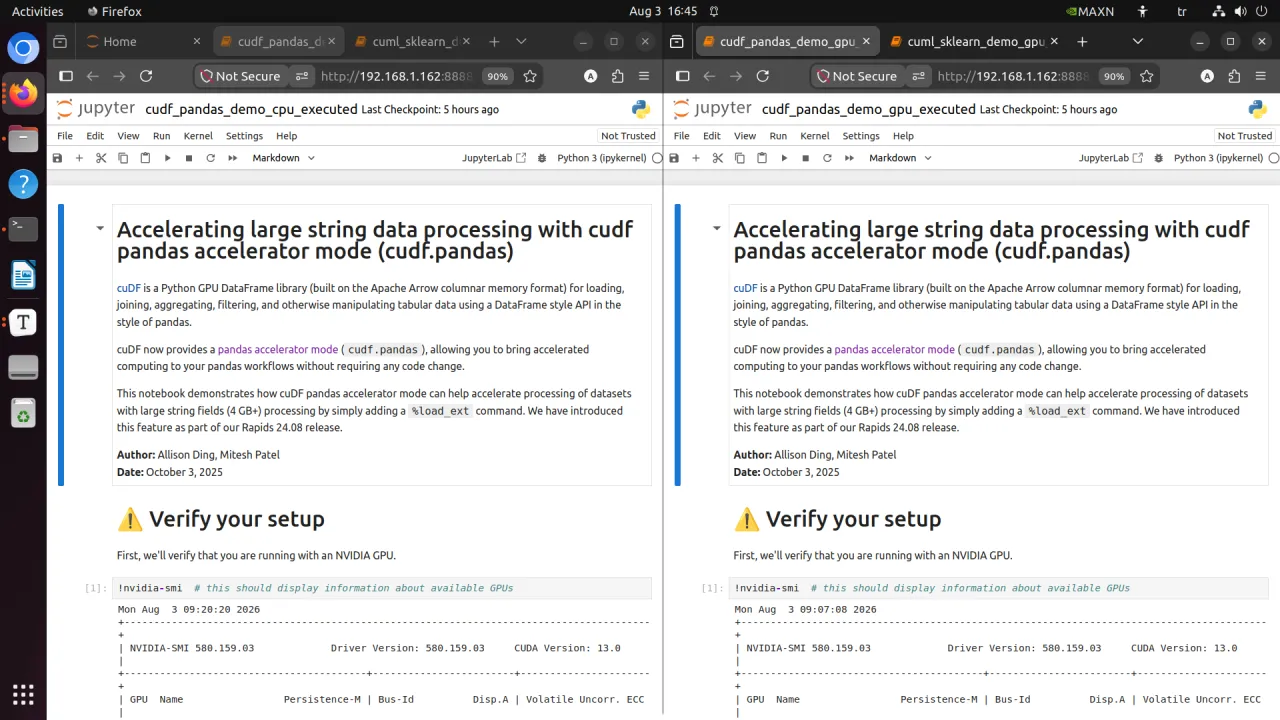Click the Jupyter logo in the left window

[95, 109]
